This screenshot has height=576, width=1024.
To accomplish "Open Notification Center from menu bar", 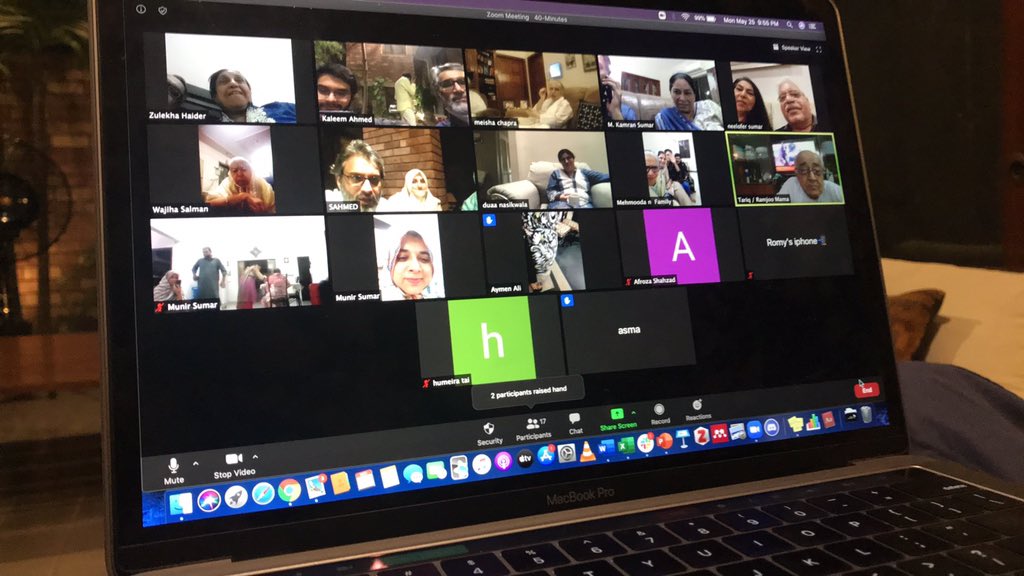I will 812,26.
